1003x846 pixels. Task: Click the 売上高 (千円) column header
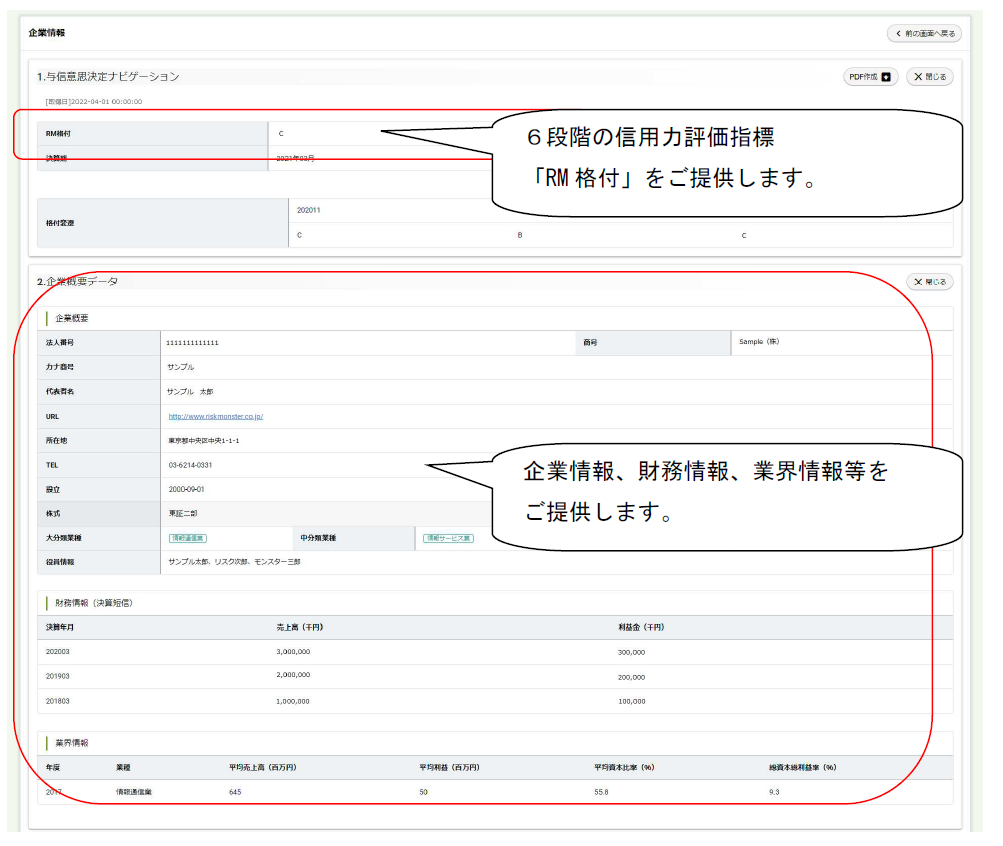tap(298, 628)
